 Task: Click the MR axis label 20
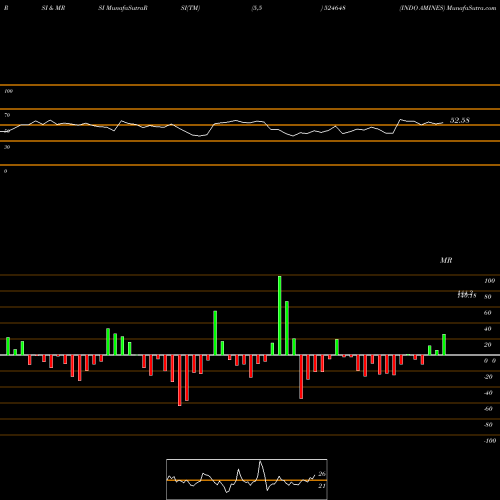coord(488,345)
